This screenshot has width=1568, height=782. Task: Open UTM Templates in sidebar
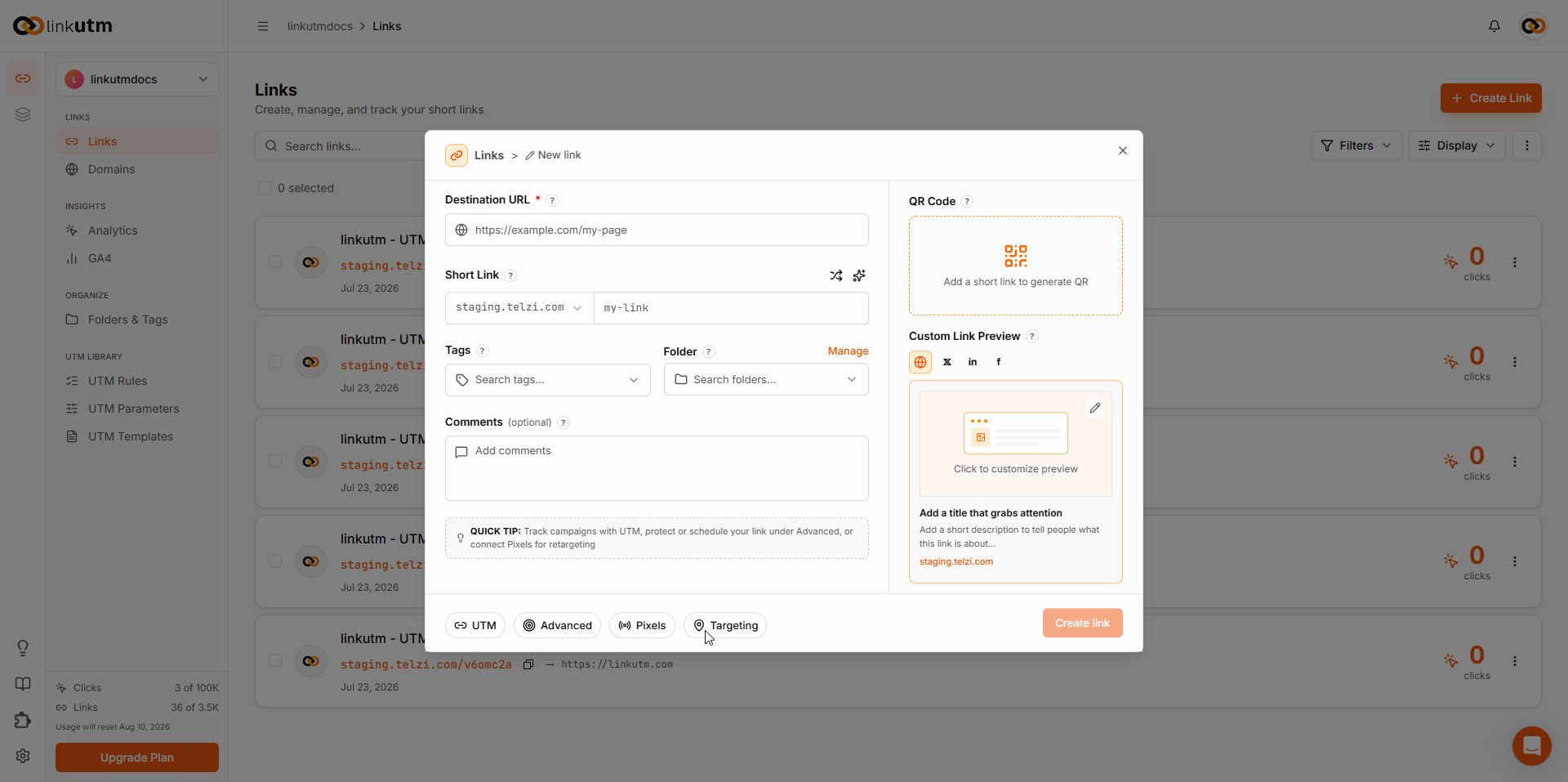[x=137, y=436]
